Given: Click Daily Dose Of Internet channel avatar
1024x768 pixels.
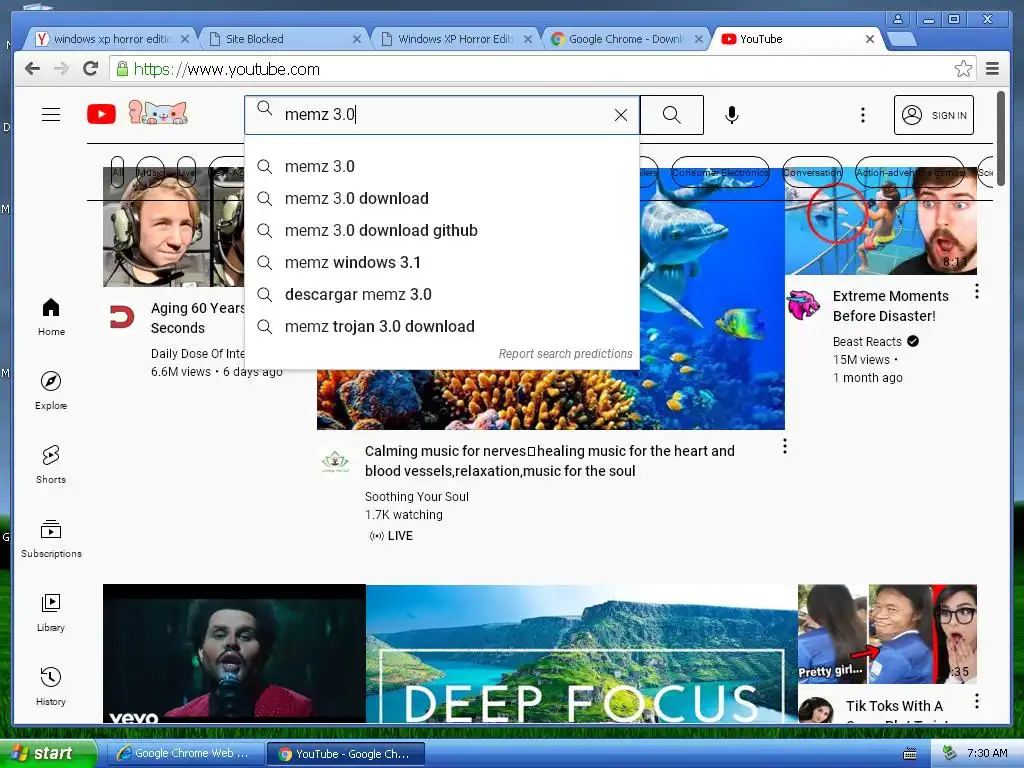Looking at the screenshot, I should click(x=122, y=317).
